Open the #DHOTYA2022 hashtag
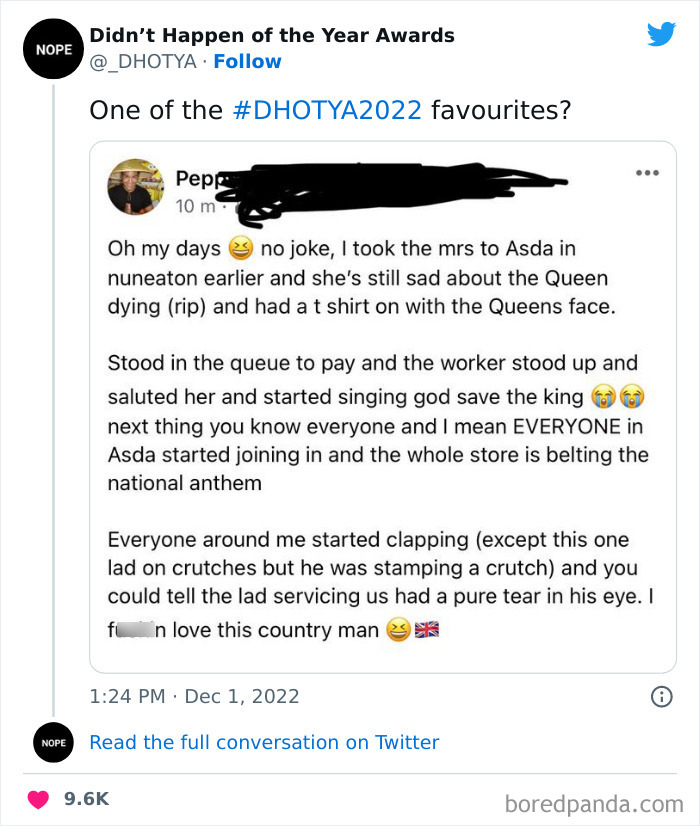The width and height of the screenshot is (700, 826). [x=327, y=109]
